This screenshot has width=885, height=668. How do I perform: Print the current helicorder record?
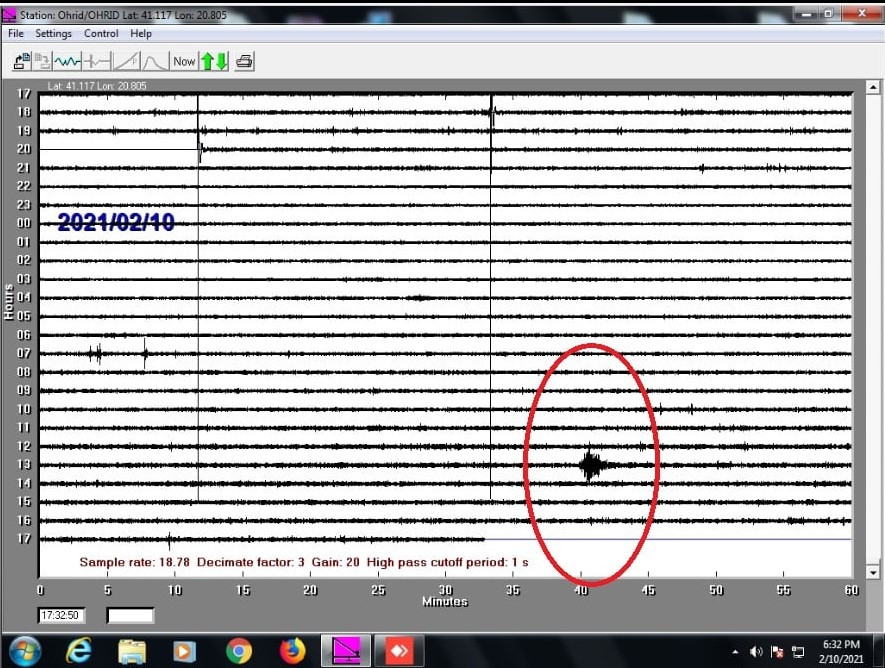click(243, 61)
